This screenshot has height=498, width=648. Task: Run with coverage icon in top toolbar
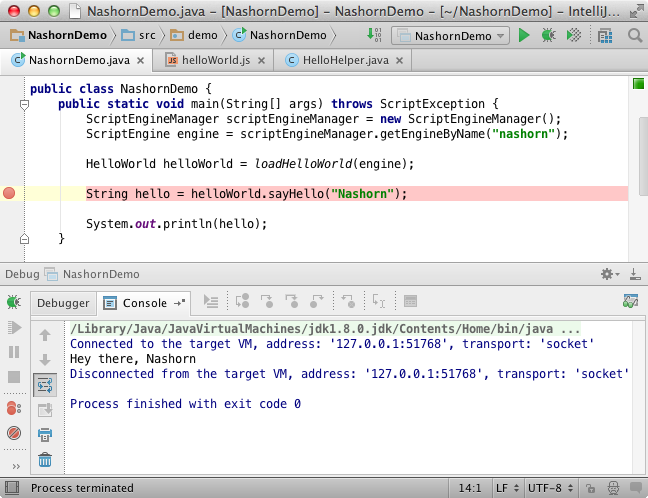(574, 36)
